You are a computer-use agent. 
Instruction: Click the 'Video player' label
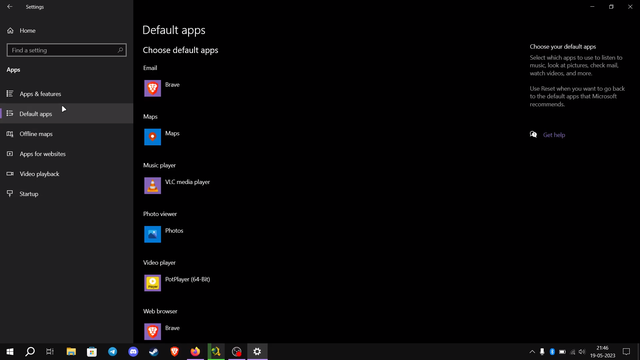159,262
